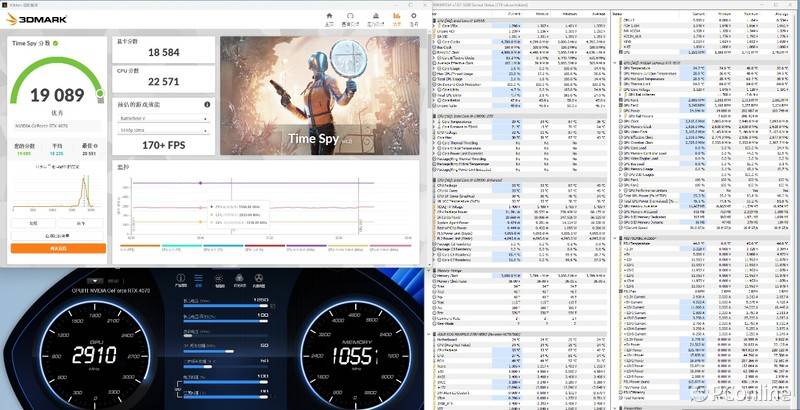Click the info icon in game performance panel
This screenshot has width=800, height=410.
(208, 104)
